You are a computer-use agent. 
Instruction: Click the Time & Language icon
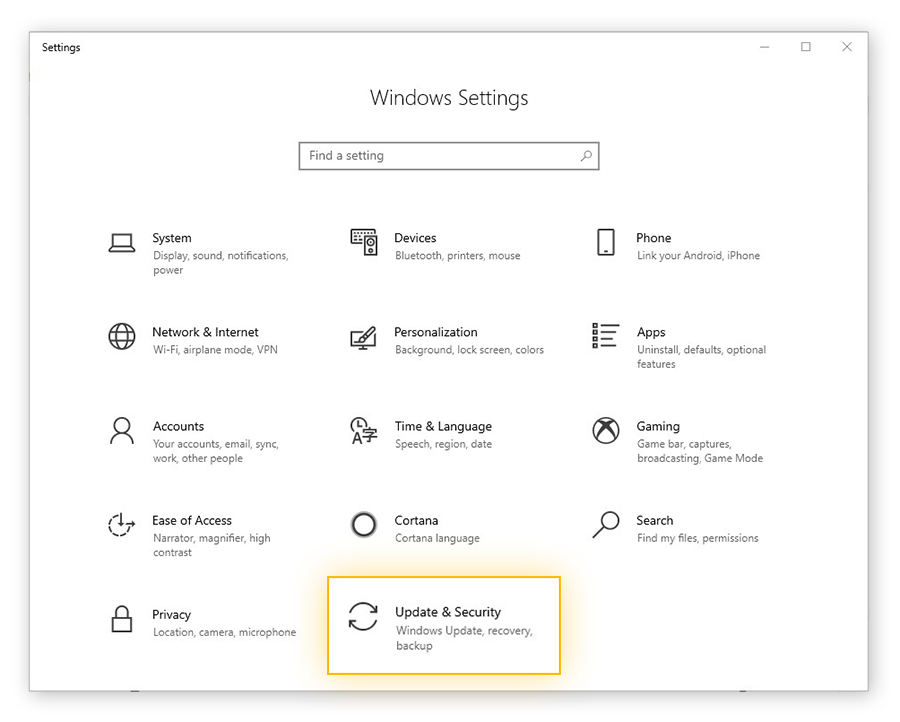point(363,431)
